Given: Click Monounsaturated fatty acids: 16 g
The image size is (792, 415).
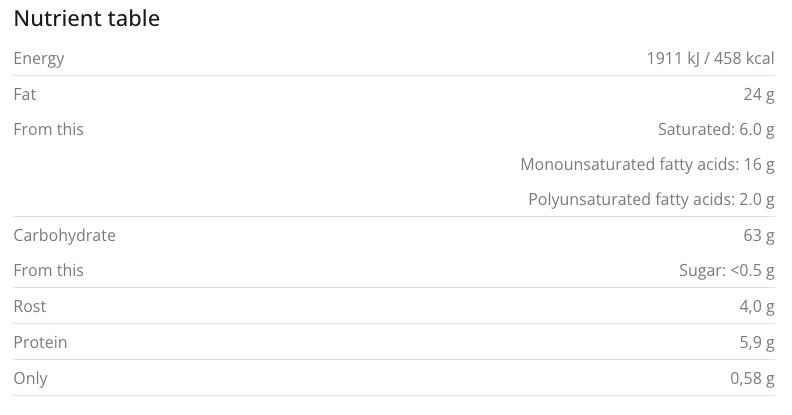Looking at the screenshot, I should click(x=647, y=164).
